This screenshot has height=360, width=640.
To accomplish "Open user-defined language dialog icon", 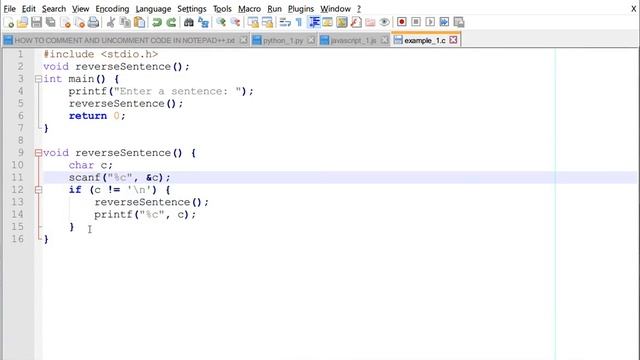I will pyautogui.click(x=327, y=22).
